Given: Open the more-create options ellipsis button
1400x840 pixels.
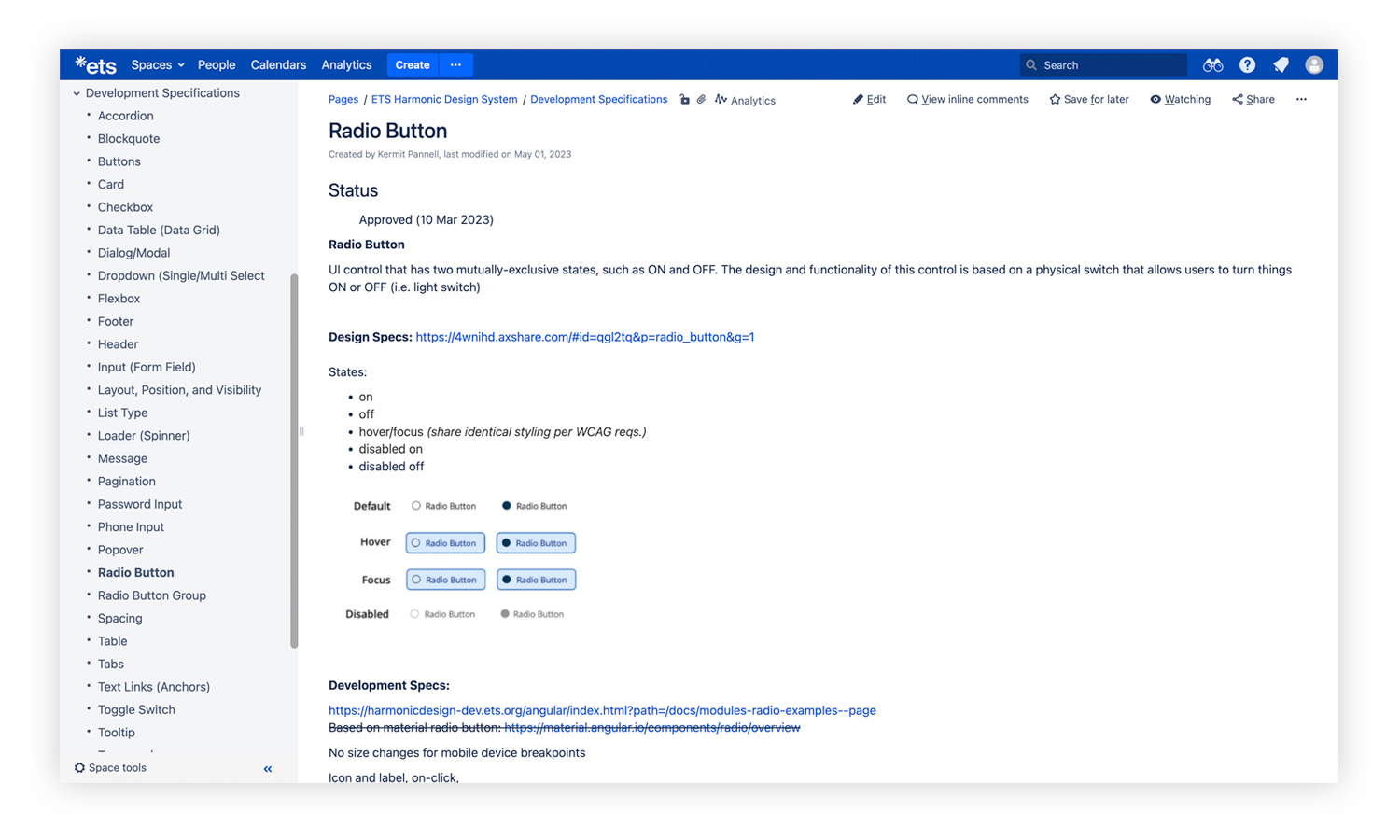Looking at the screenshot, I should [455, 64].
